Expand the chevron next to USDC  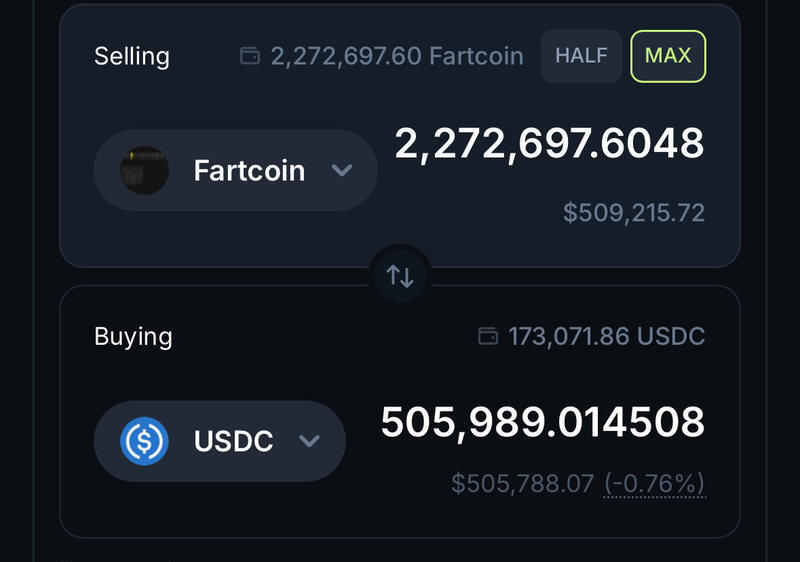(x=310, y=441)
